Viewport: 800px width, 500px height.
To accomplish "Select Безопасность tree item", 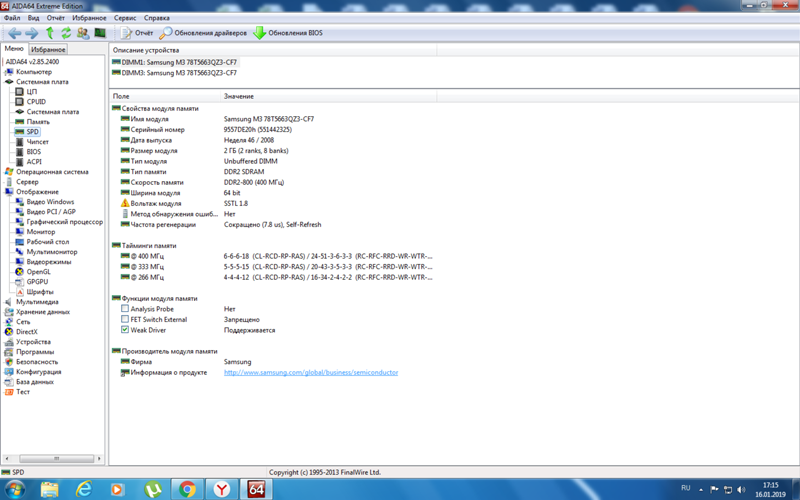I will point(37,362).
